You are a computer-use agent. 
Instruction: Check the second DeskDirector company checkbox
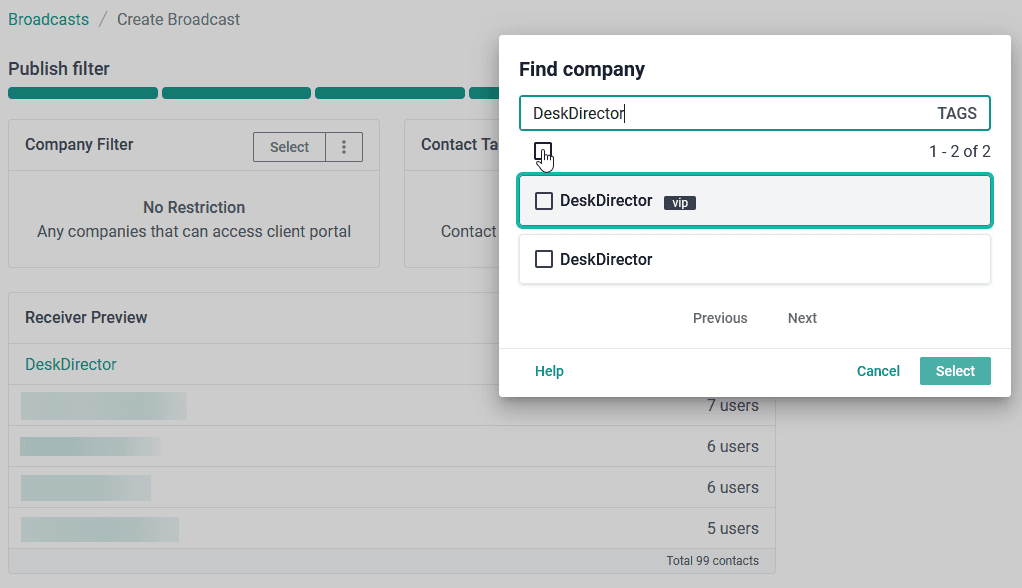click(544, 259)
